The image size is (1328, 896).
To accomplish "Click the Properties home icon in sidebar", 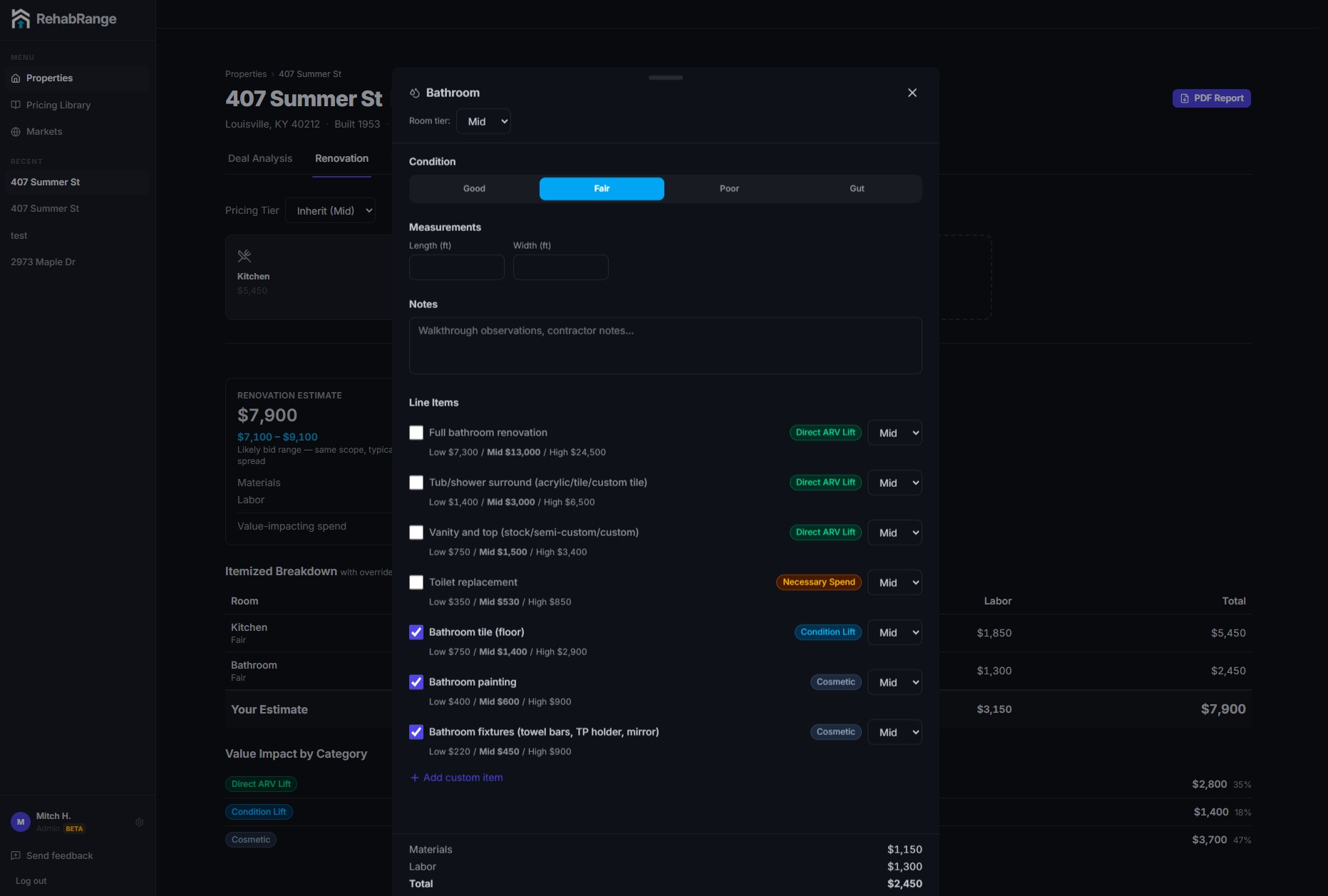I will pyautogui.click(x=16, y=78).
